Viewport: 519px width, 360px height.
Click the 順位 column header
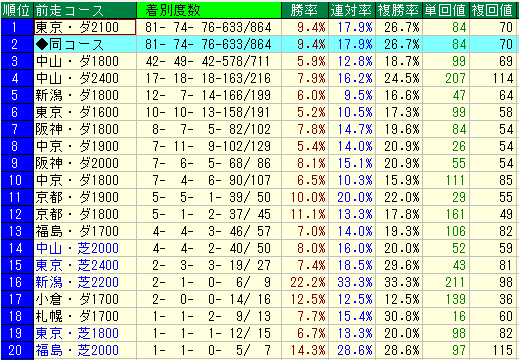click(17, 10)
